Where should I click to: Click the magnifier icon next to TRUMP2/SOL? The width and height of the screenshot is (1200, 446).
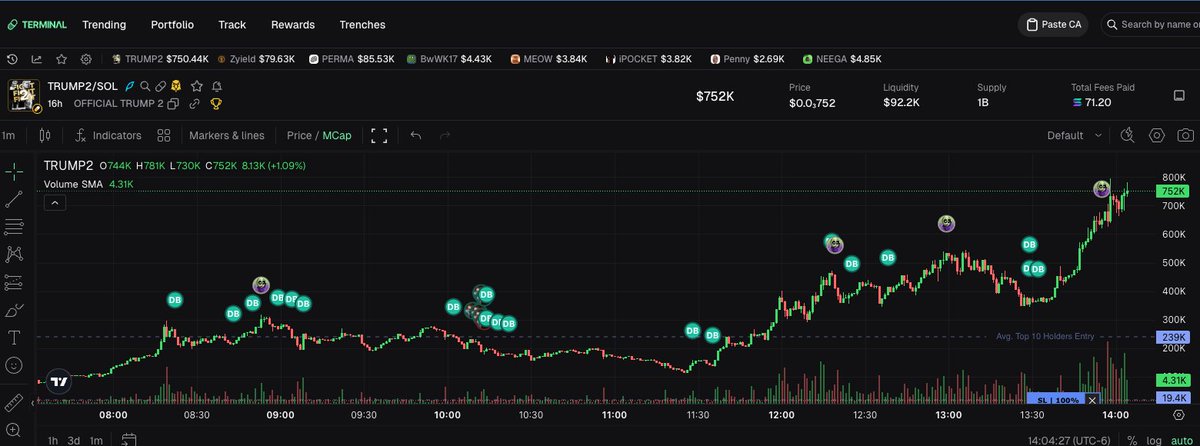[146, 87]
